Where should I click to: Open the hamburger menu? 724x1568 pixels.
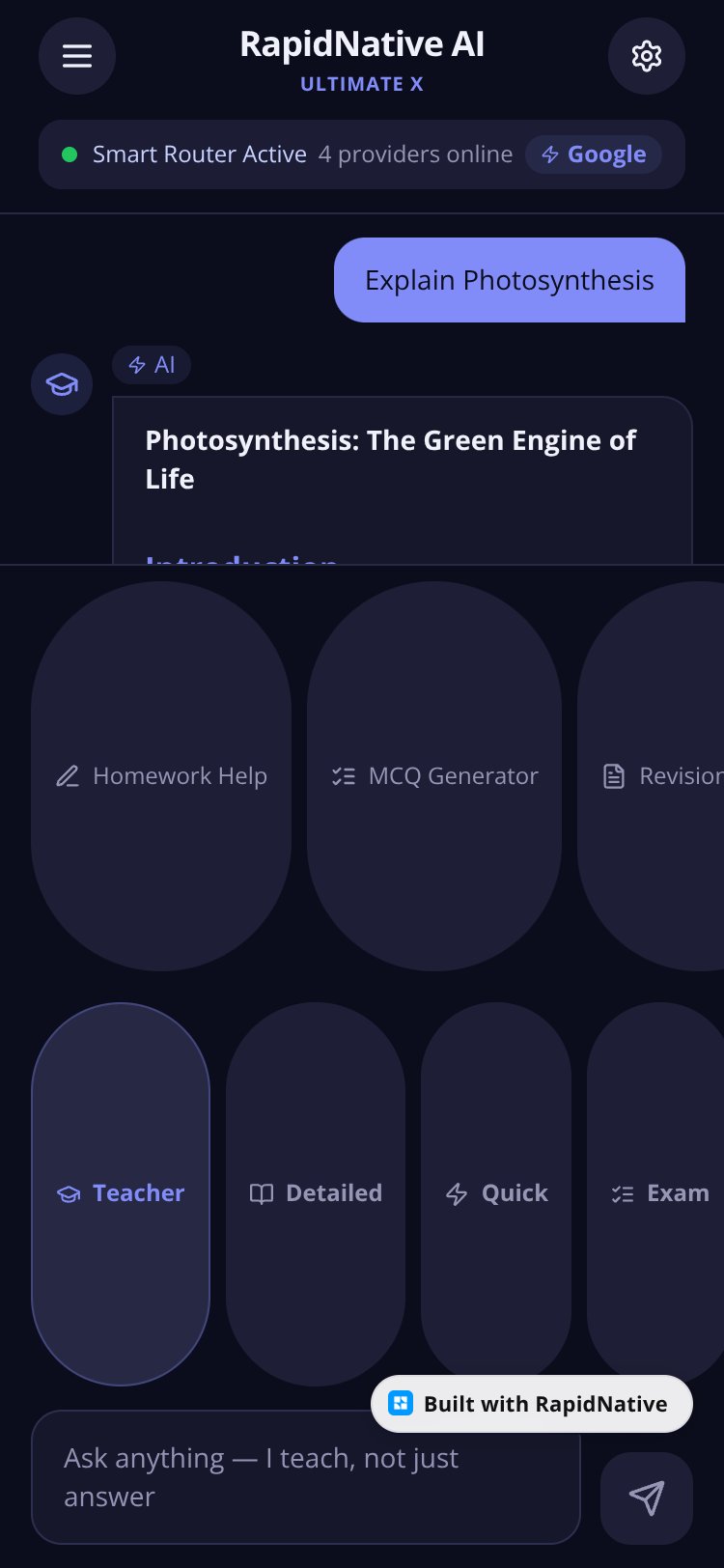tap(77, 56)
